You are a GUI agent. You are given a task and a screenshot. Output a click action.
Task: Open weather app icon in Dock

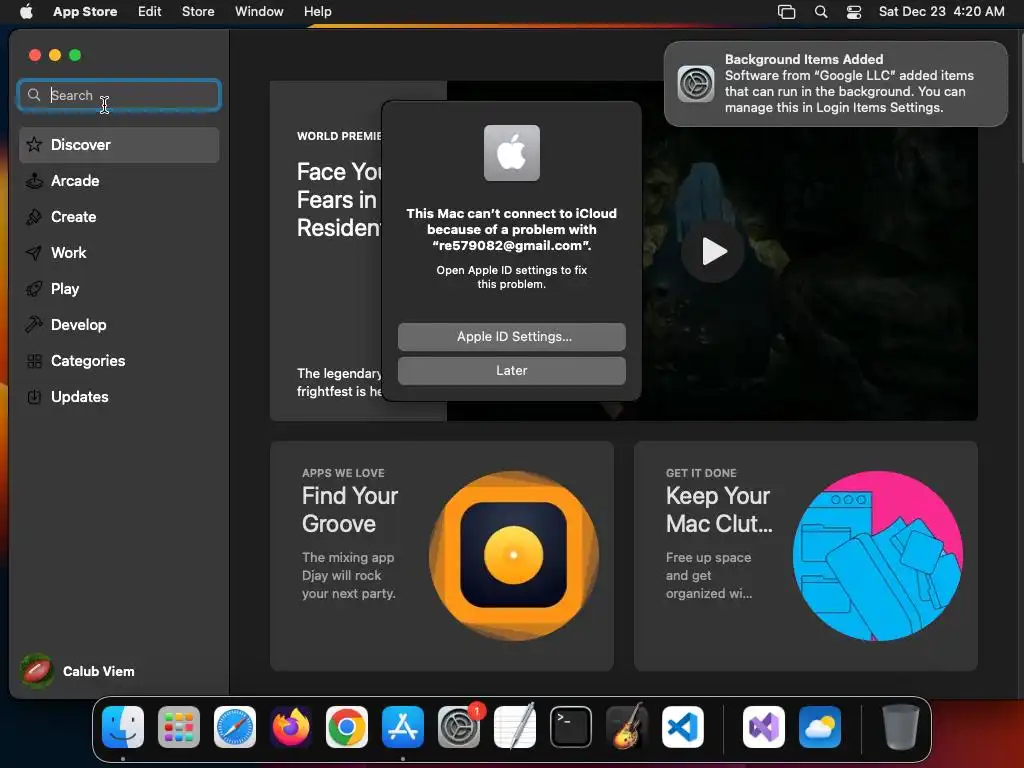pos(820,727)
